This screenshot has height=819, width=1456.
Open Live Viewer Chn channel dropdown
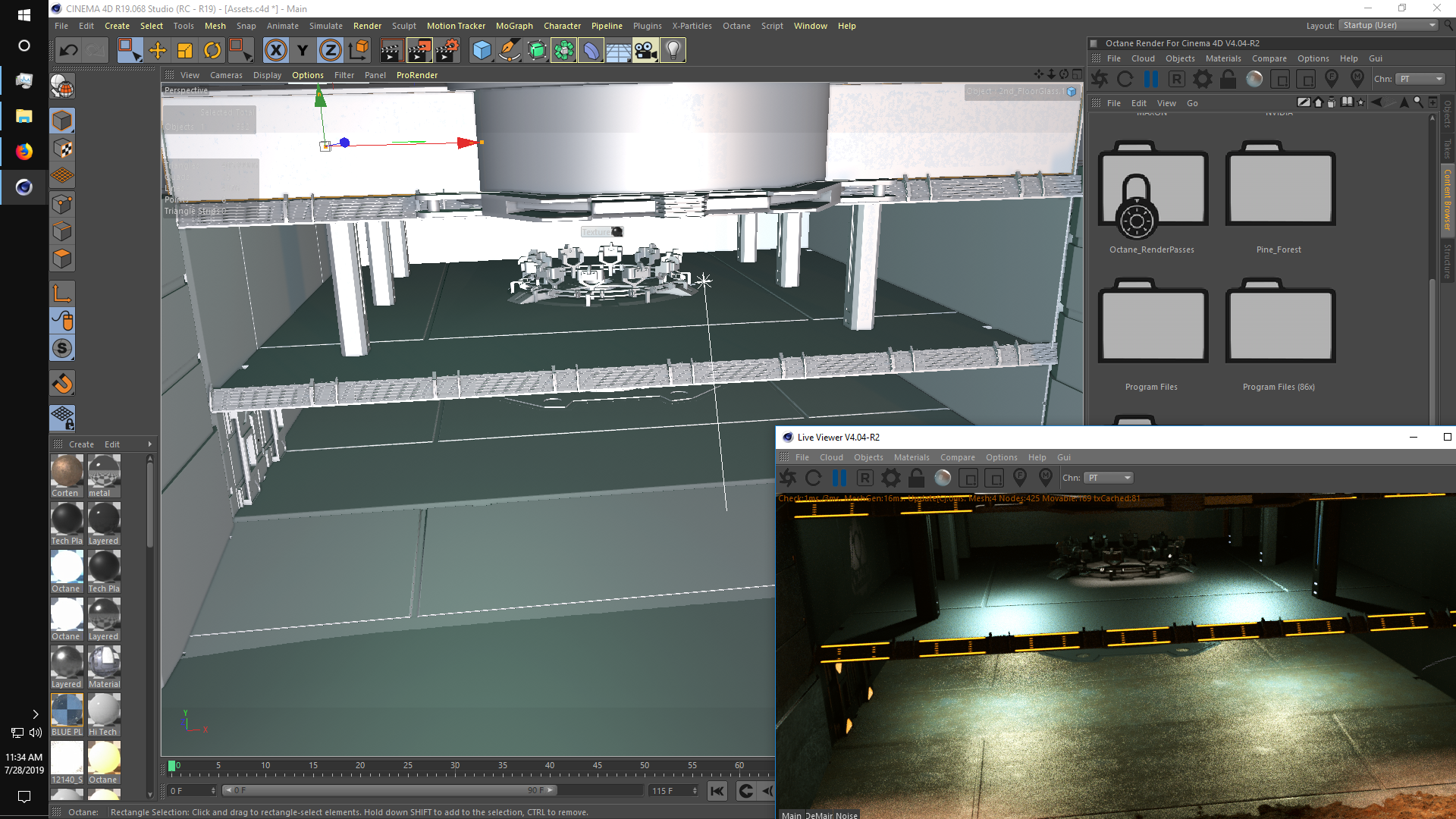tap(1109, 478)
